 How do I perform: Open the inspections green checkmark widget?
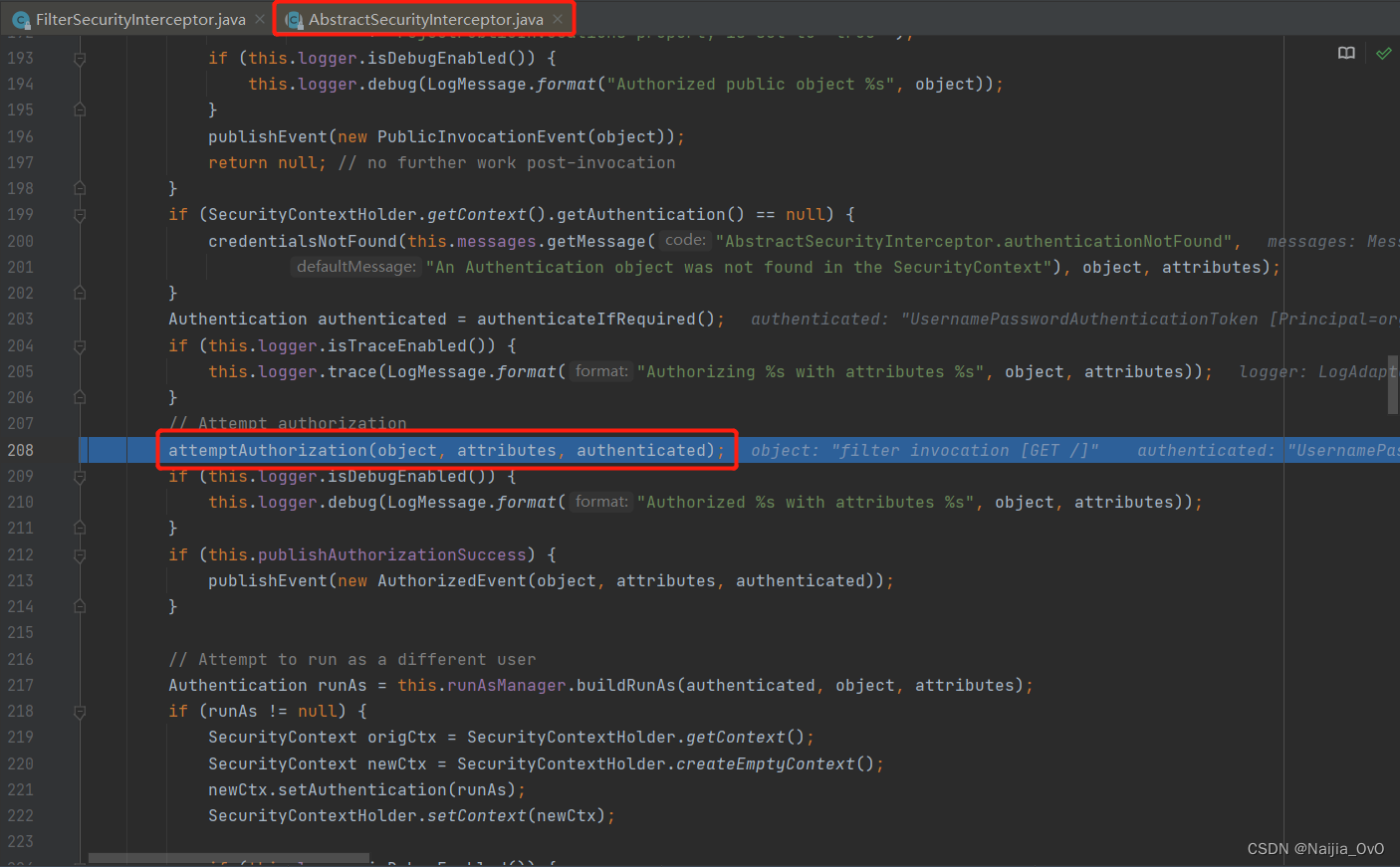[x=1384, y=53]
